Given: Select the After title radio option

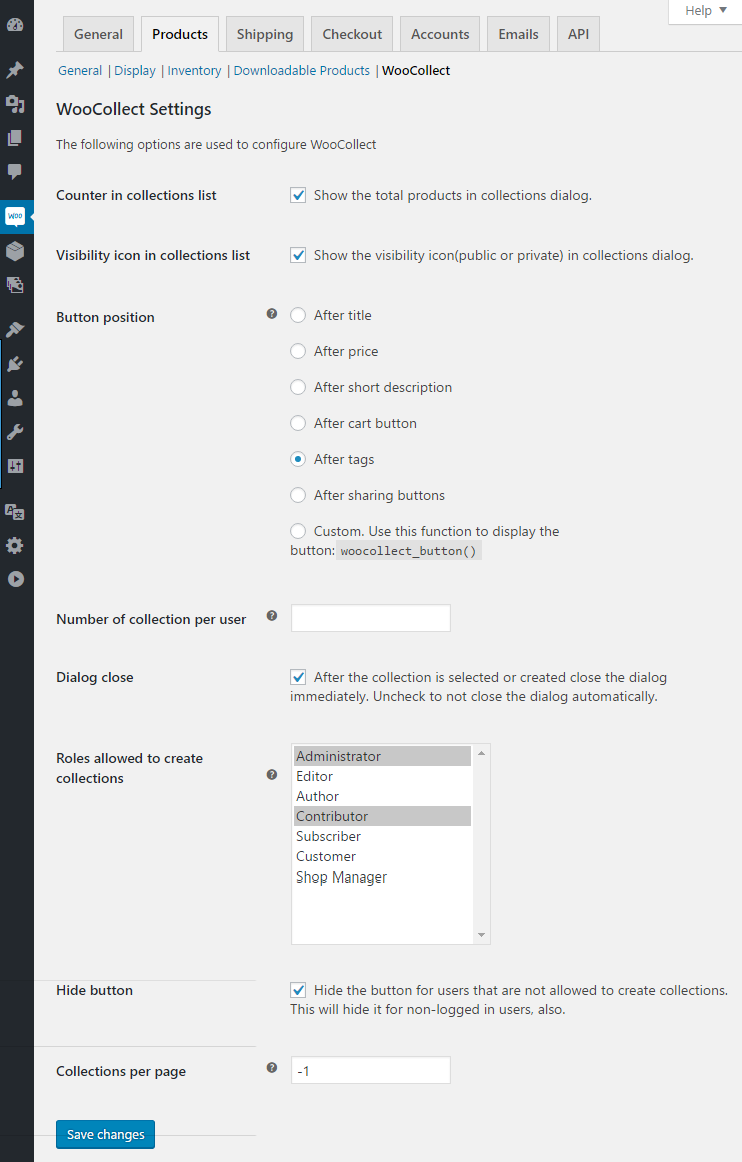Looking at the screenshot, I should (x=298, y=315).
